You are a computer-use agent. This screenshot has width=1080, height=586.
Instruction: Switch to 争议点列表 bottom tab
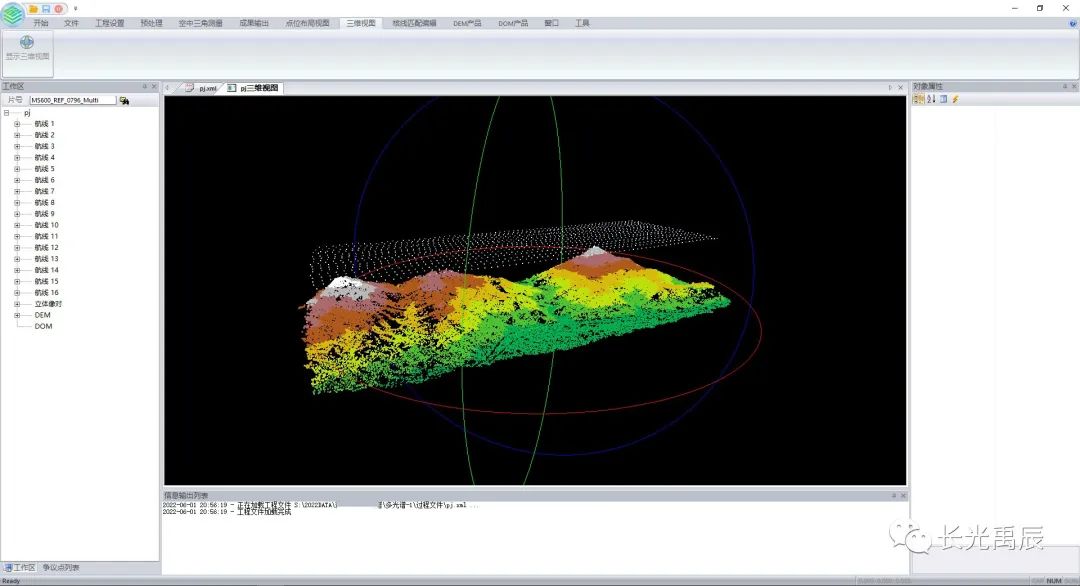[61, 568]
